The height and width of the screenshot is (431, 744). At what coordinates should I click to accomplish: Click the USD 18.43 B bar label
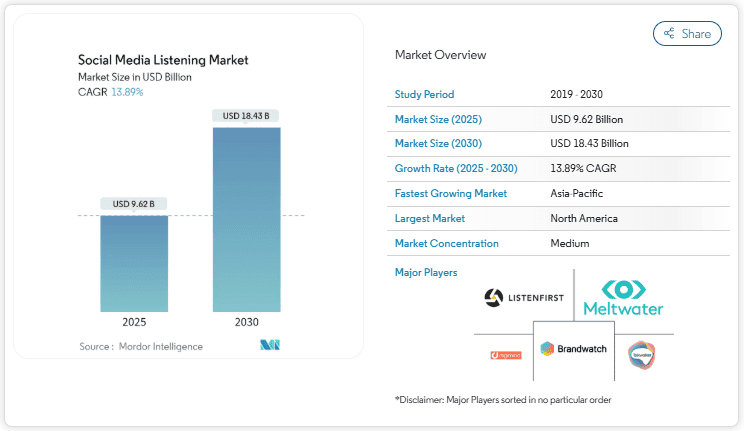click(246, 116)
